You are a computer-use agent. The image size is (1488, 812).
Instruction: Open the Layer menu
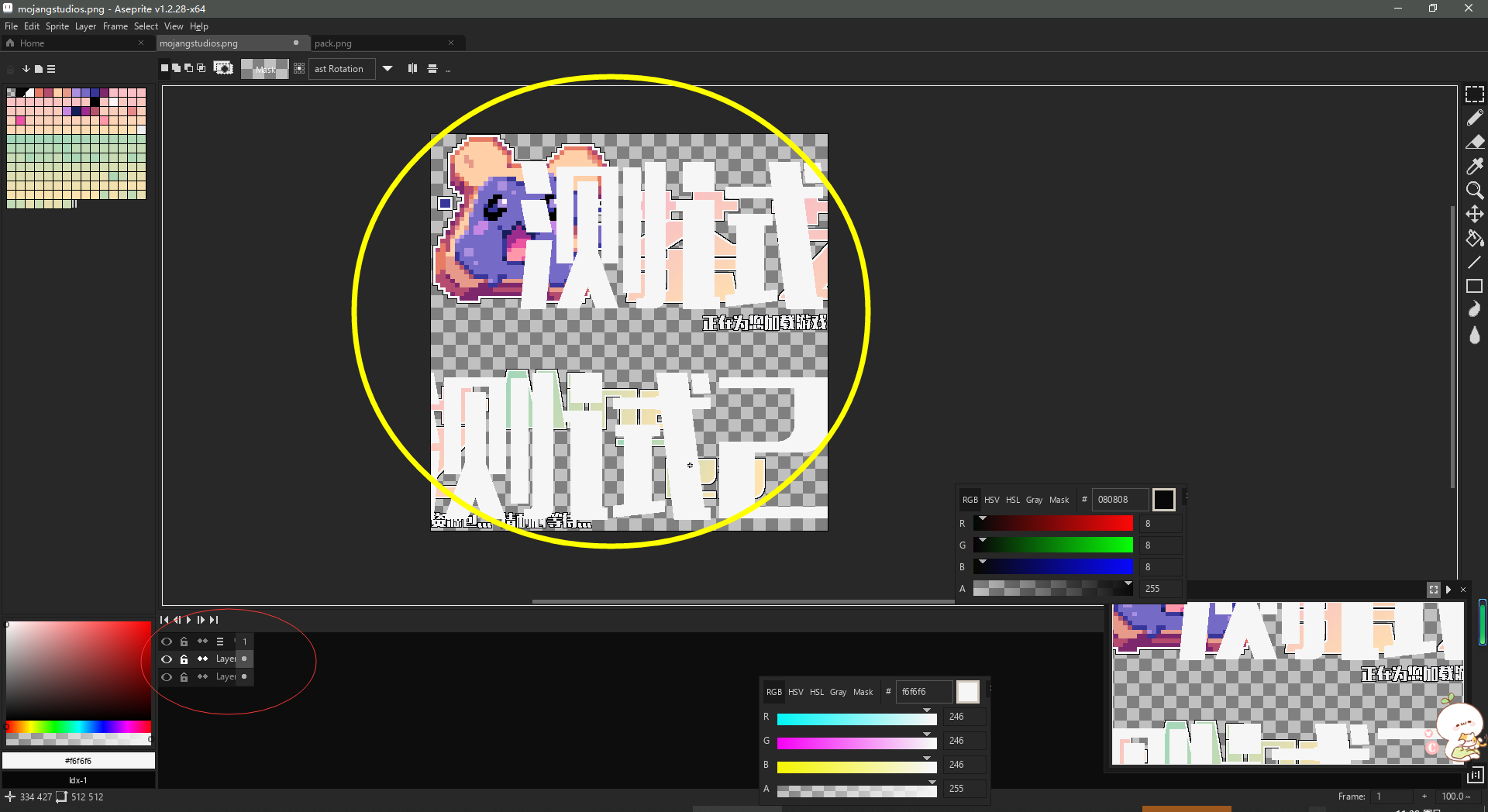(x=86, y=26)
